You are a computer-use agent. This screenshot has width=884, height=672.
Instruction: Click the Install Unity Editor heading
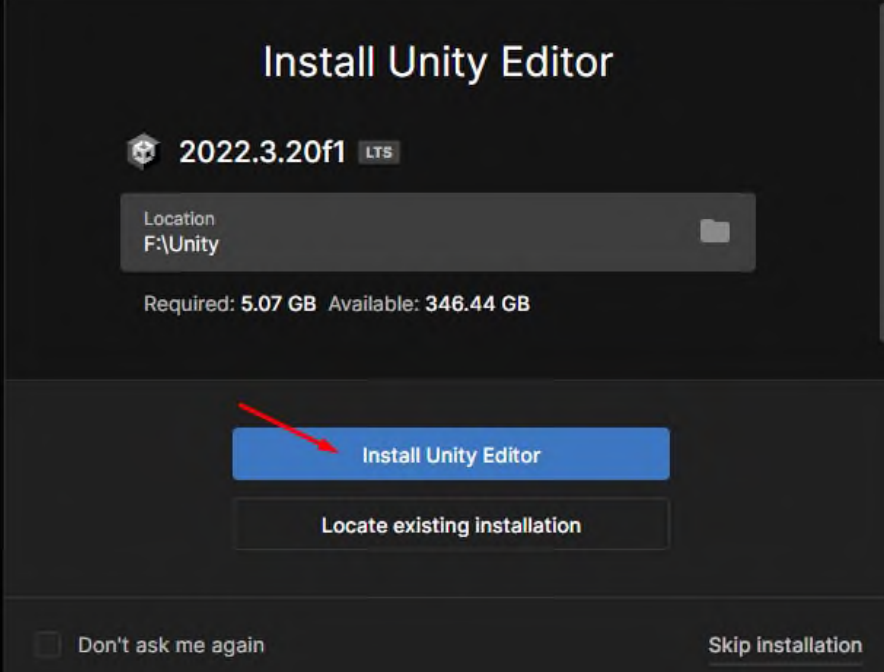(438, 62)
